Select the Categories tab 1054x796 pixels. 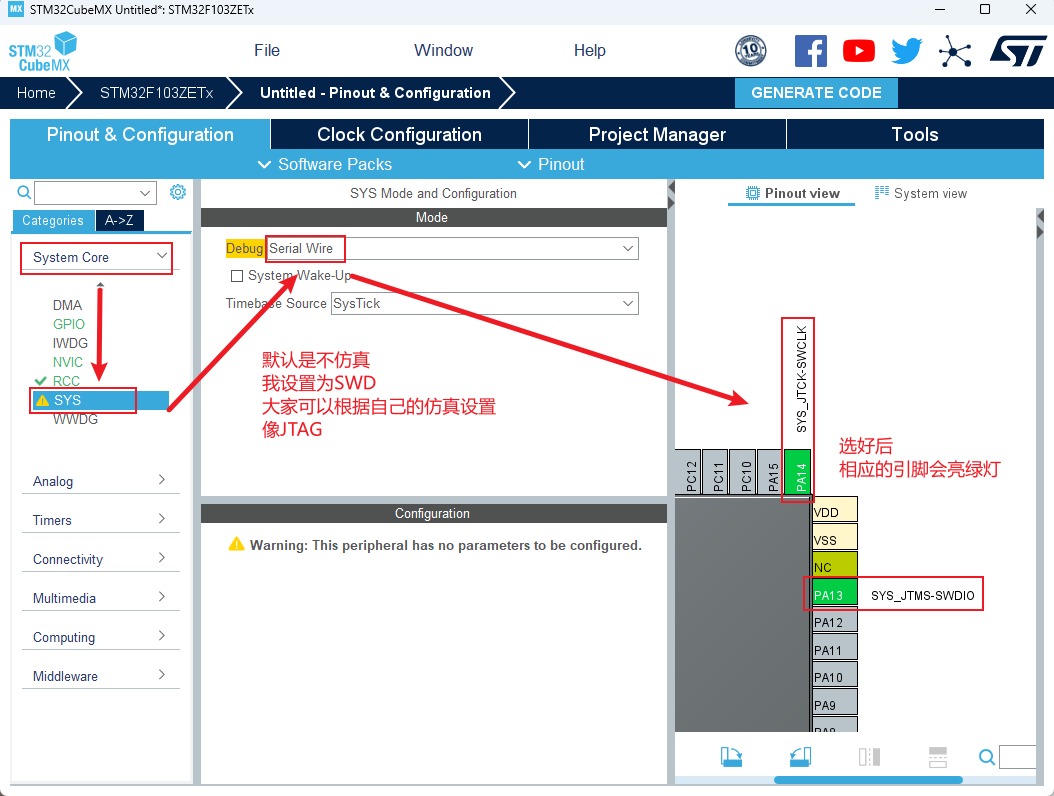(x=52, y=220)
